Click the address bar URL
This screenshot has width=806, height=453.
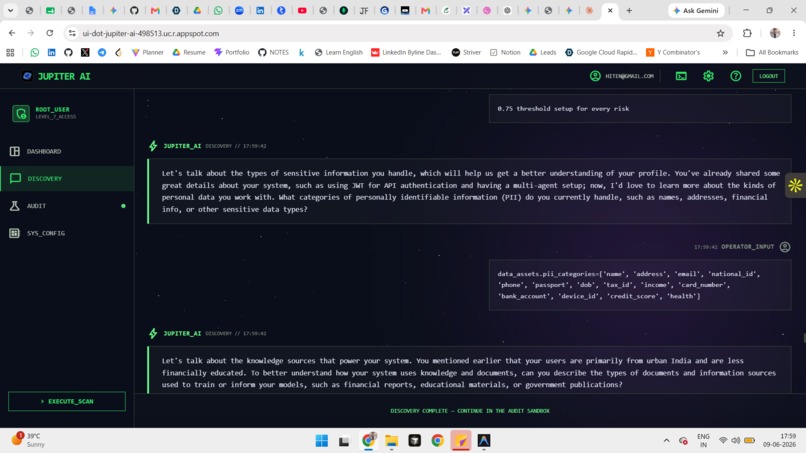tap(151, 33)
